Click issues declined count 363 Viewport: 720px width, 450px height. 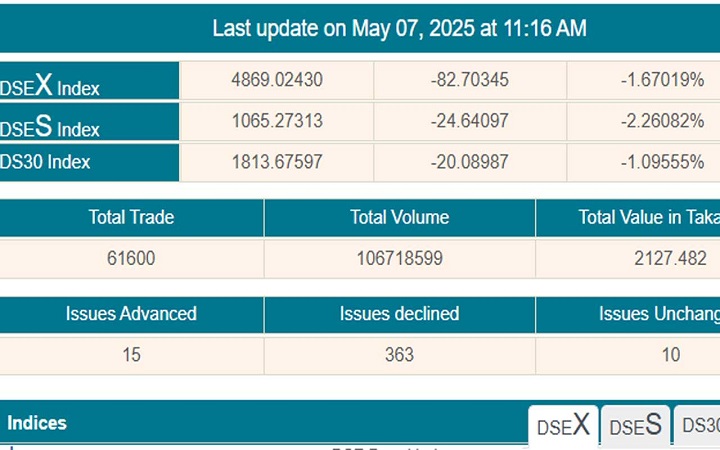(399, 354)
